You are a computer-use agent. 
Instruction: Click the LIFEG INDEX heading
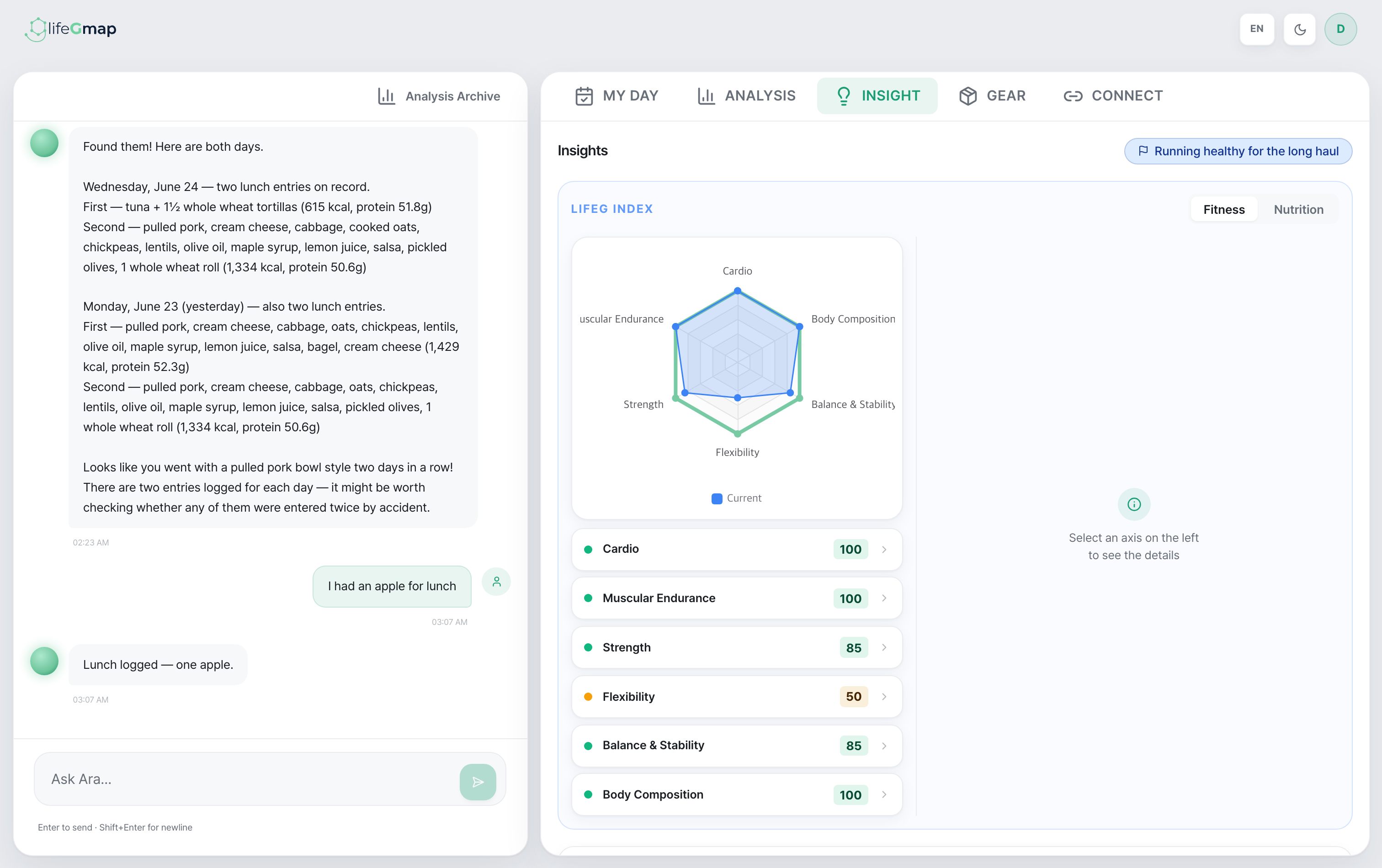point(612,209)
